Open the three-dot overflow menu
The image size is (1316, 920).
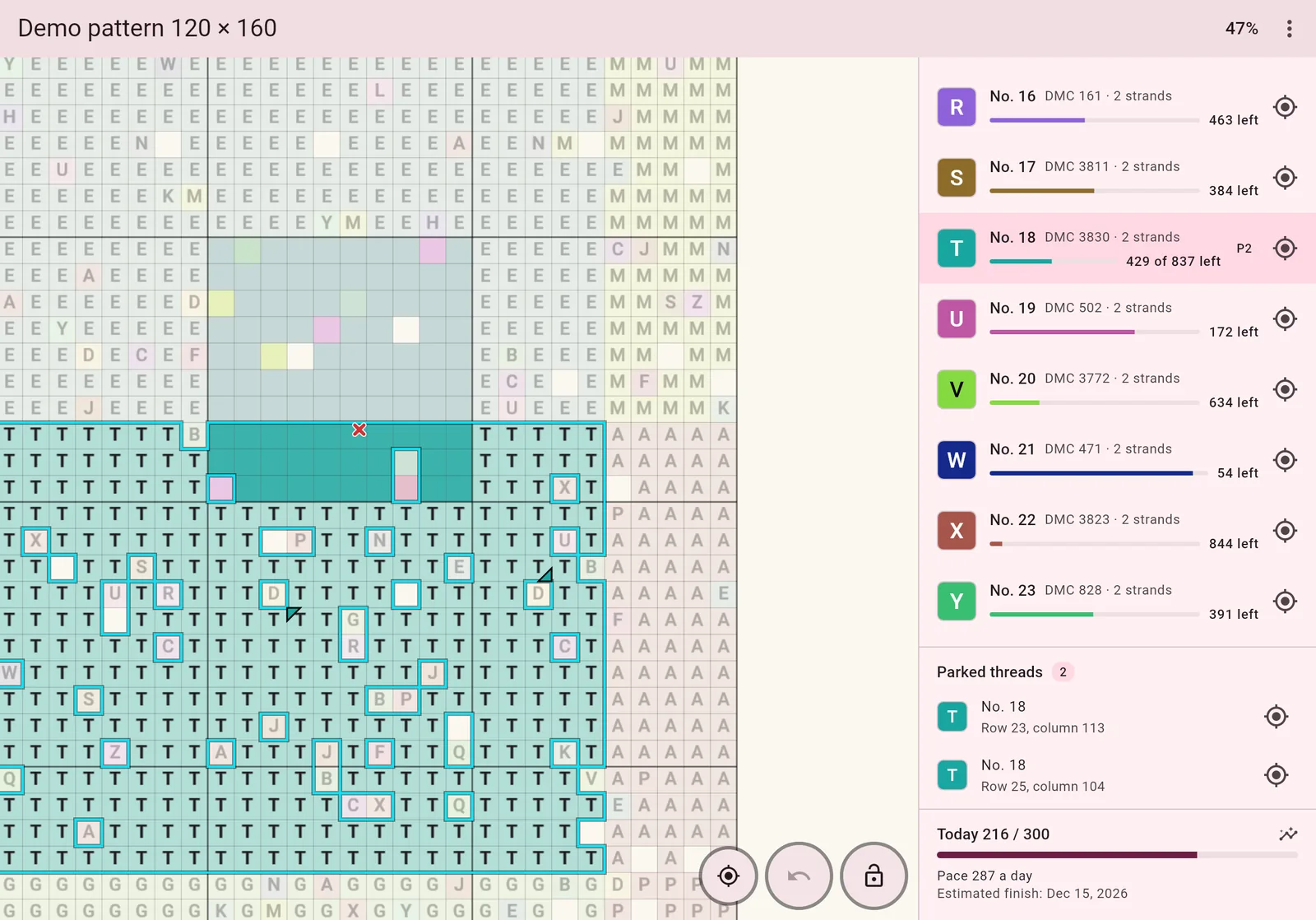pyautogui.click(x=1289, y=29)
